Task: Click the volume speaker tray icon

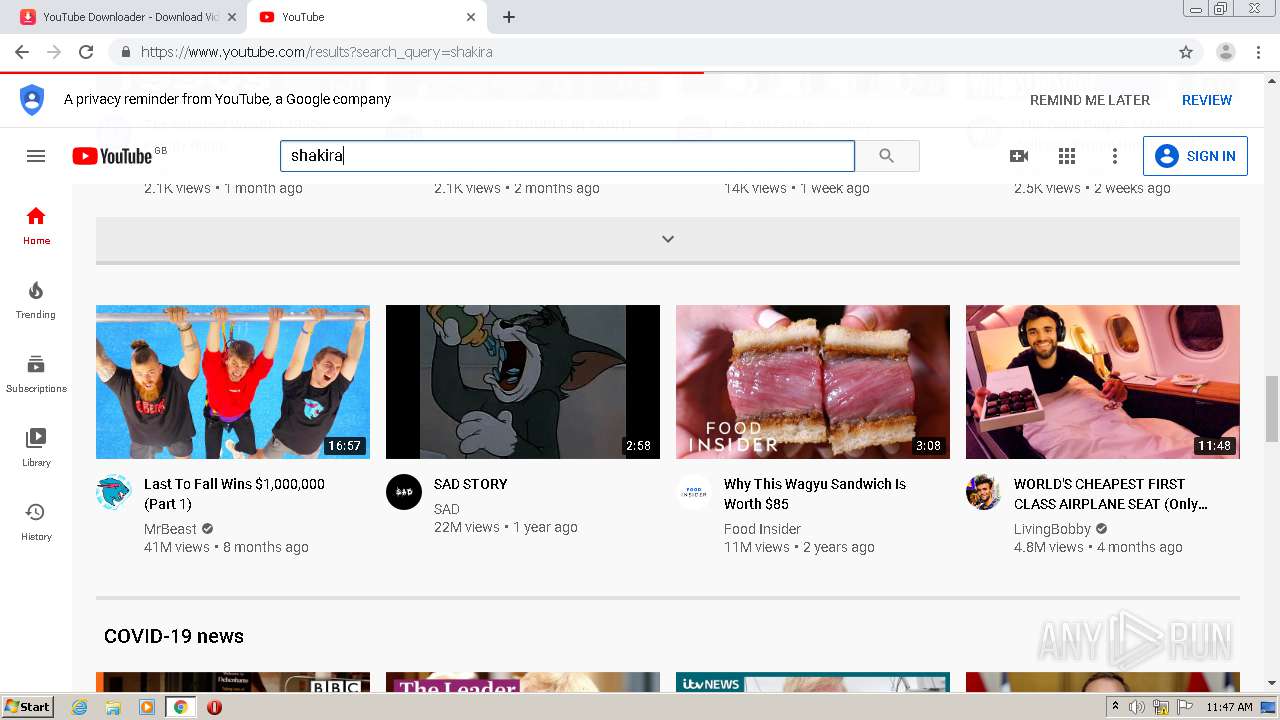Action: pyautogui.click(x=1137, y=707)
